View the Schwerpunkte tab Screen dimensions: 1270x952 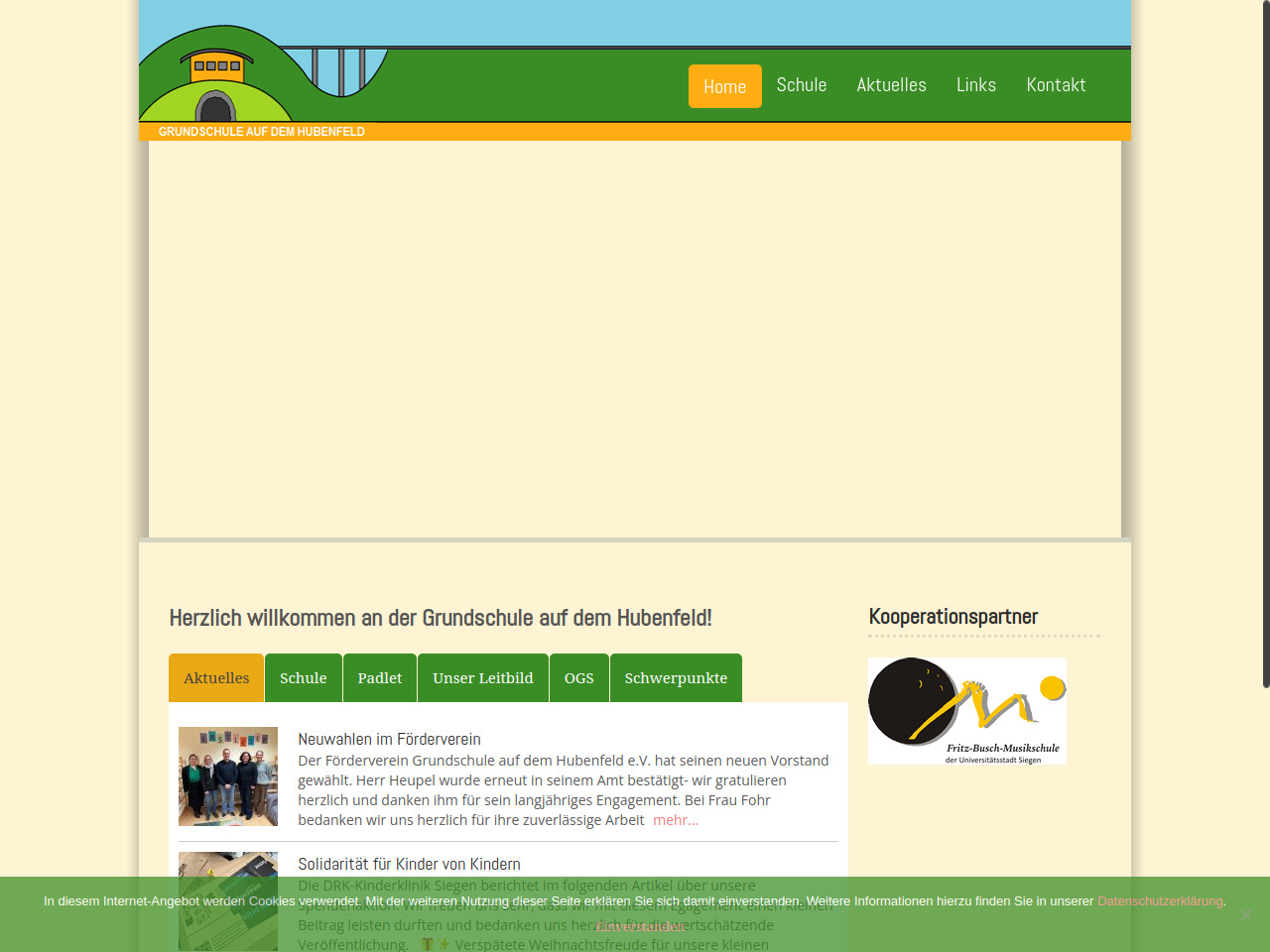tap(676, 678)
